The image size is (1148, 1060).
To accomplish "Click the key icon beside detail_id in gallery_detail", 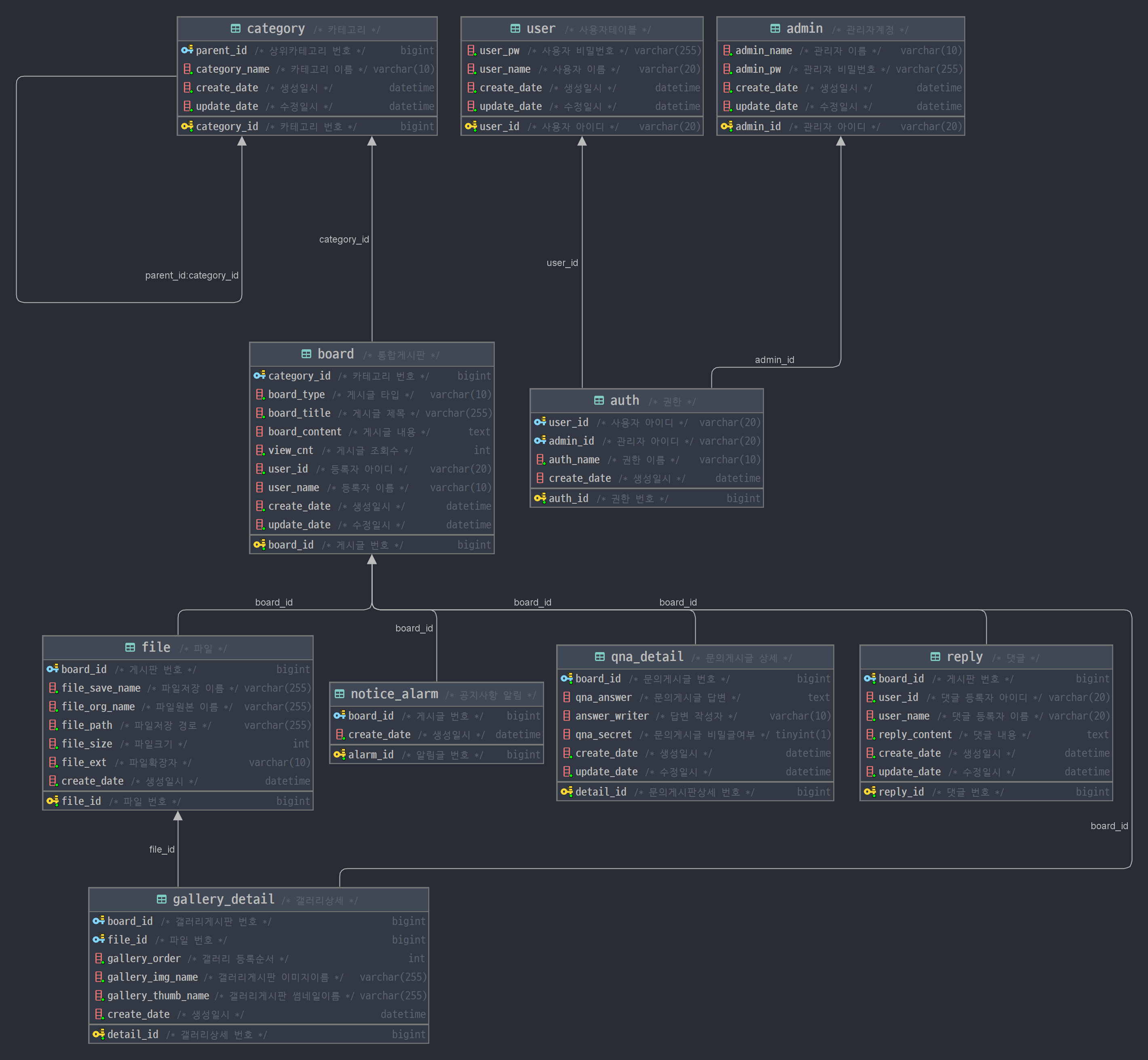I will pos(99,1034).
